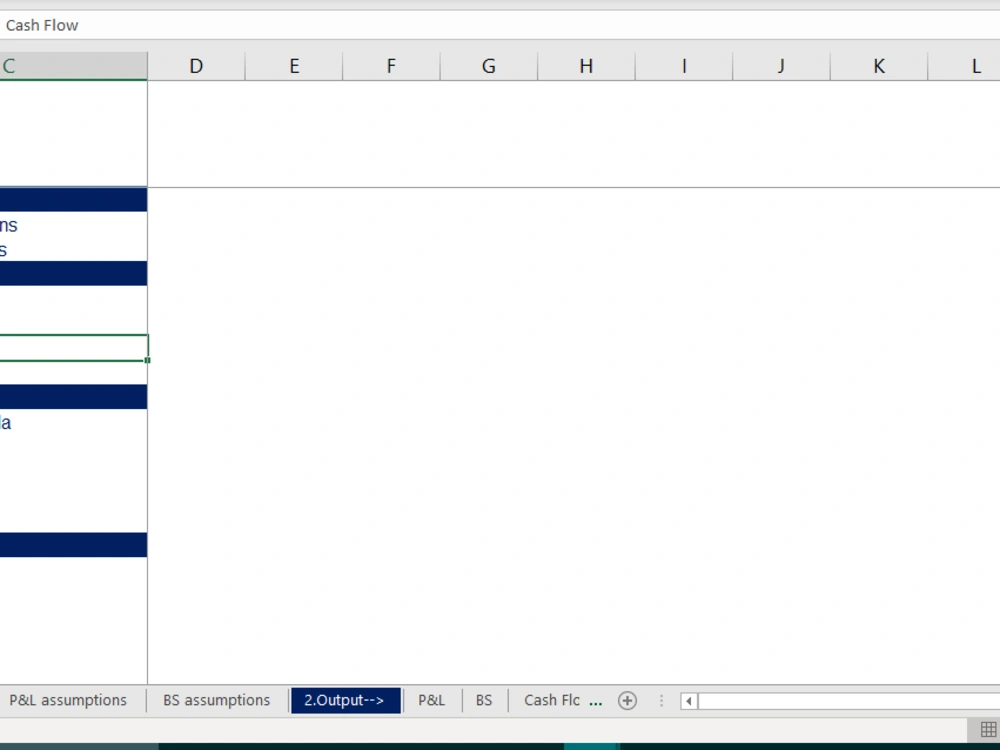
Task: Switch to Normal view in status bar
Action: pyautogui.click(x=988, y=730)
